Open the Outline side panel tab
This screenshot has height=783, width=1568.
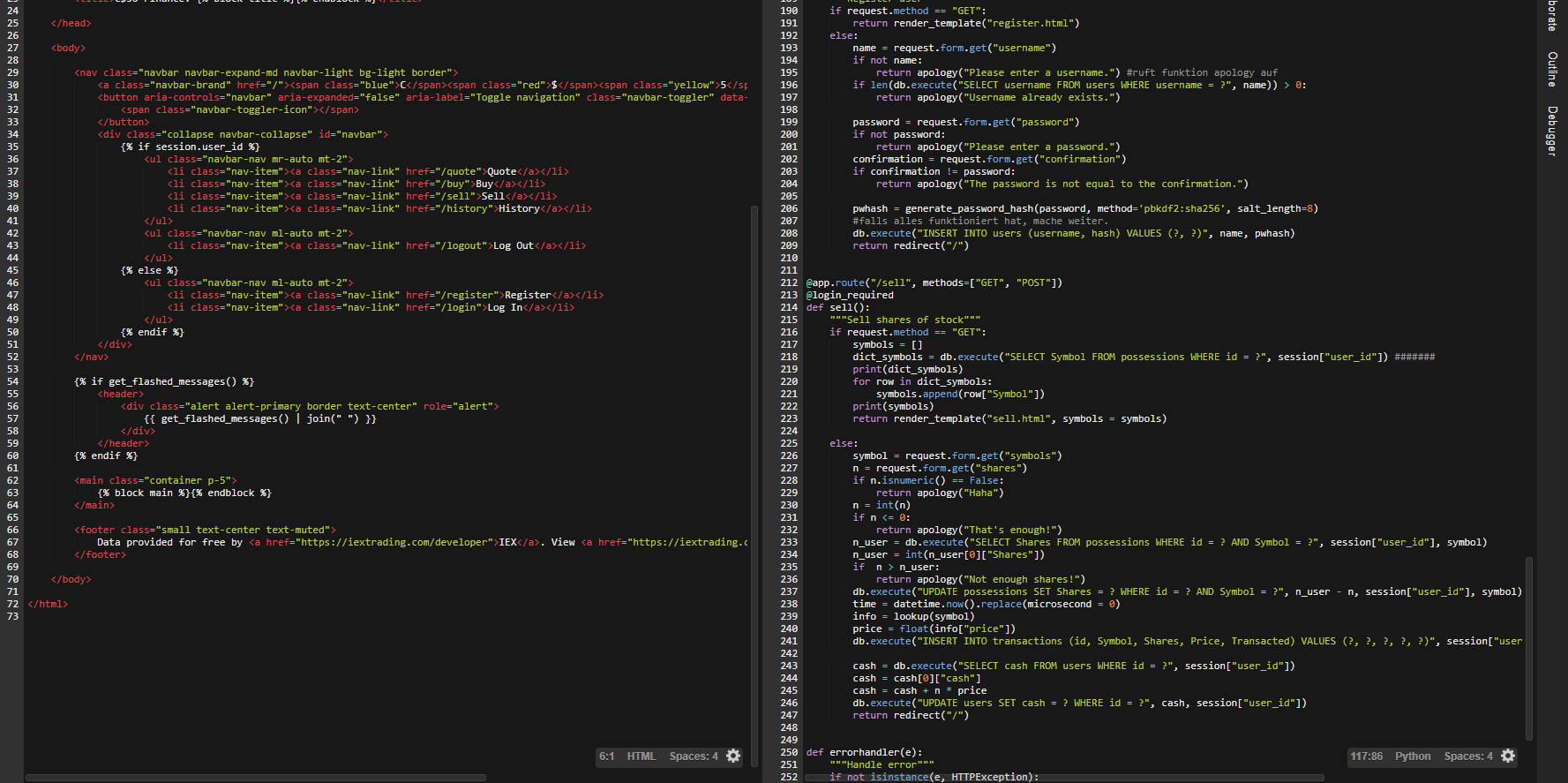point(1552,69)
